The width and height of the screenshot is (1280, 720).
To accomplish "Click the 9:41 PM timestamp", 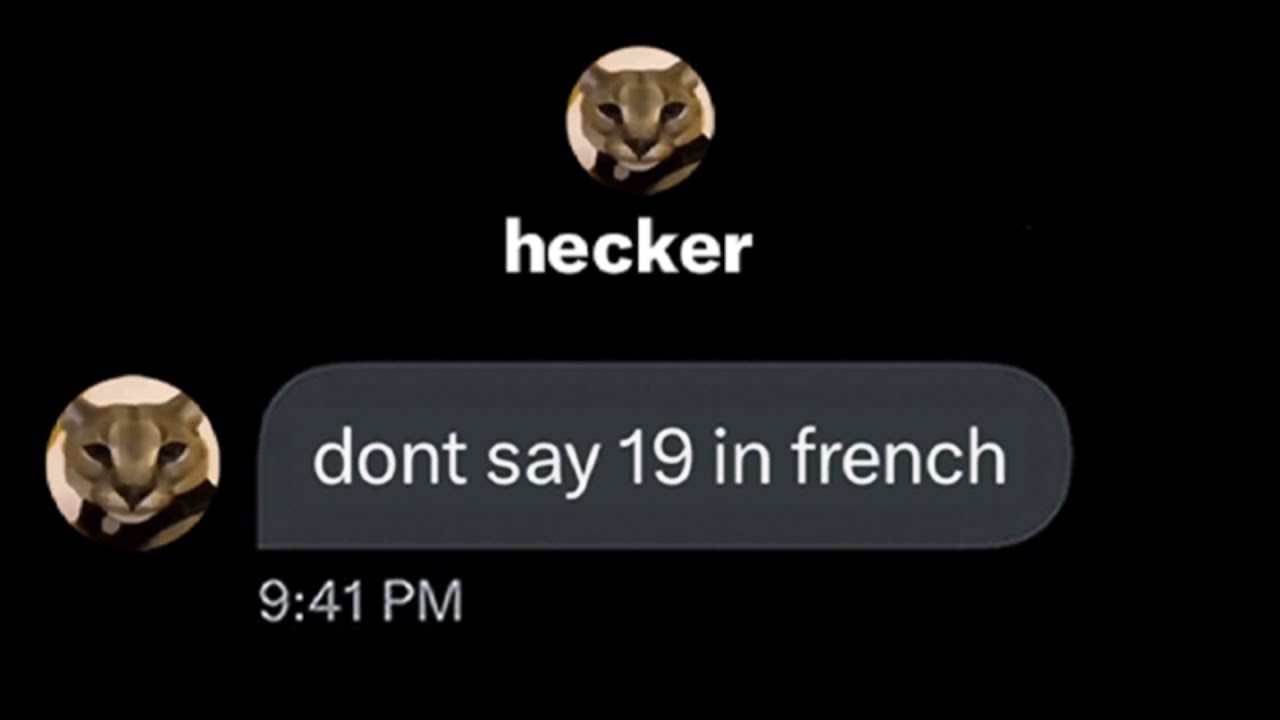I will tap(360, 602).
